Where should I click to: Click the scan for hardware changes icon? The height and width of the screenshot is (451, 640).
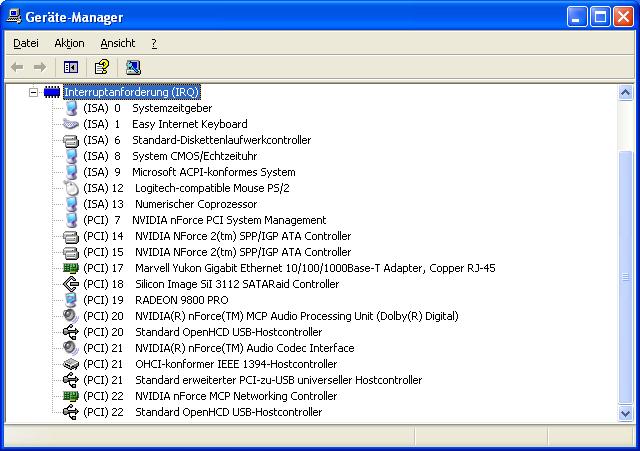click(x=133, y=67)
